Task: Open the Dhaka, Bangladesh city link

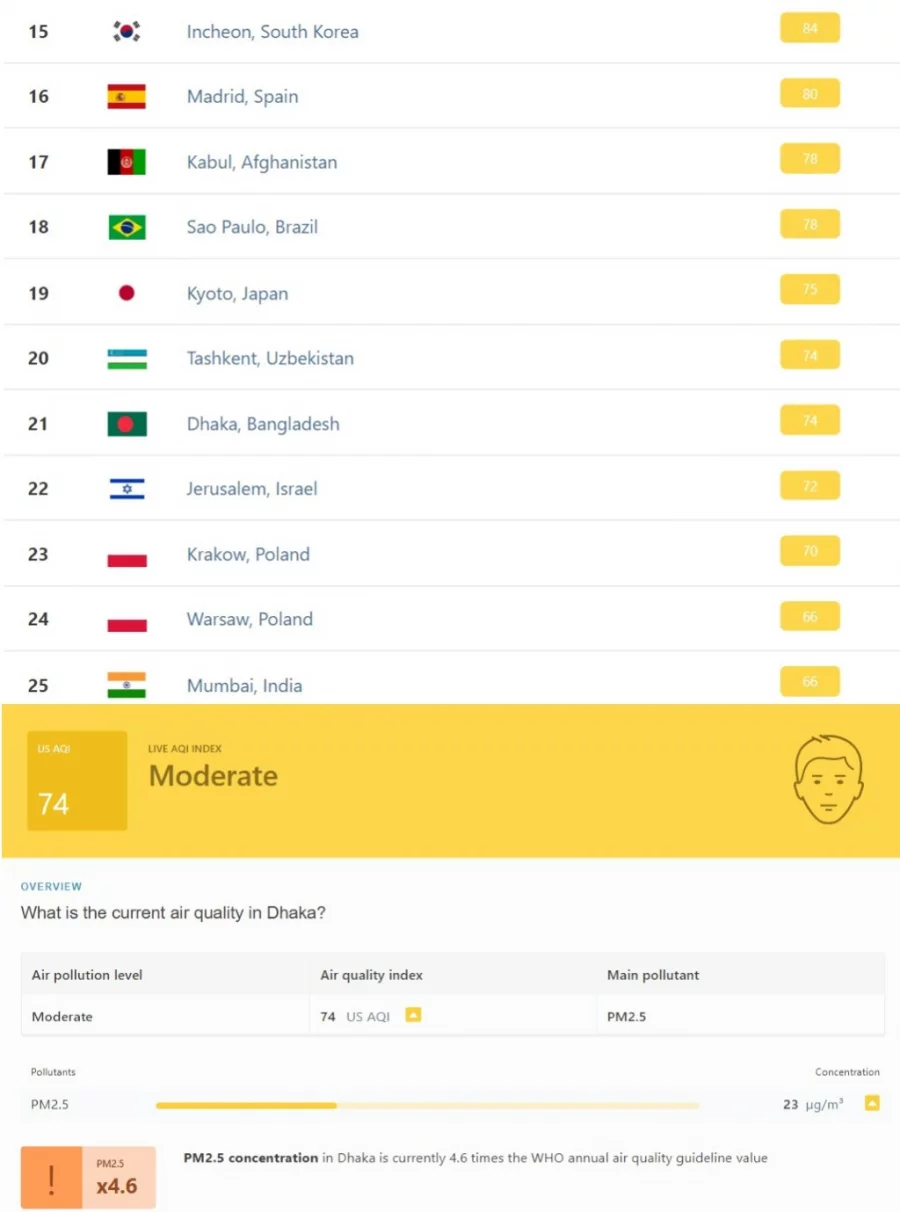Action: [x=263, y=424]
